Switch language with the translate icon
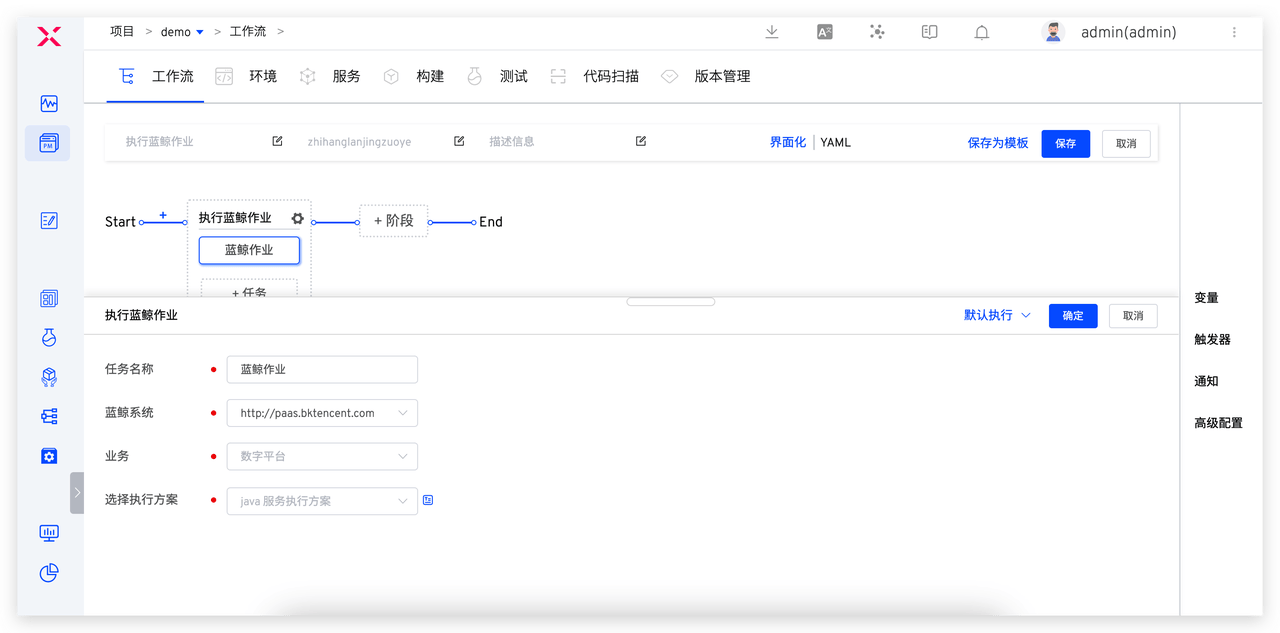Screen dimensions: 1280x633 (825, 32)
